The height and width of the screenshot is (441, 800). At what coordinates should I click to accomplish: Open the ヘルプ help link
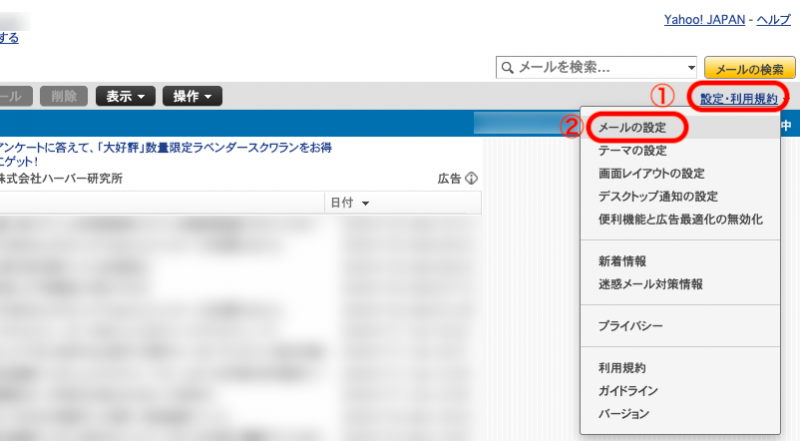click(773, 20)
